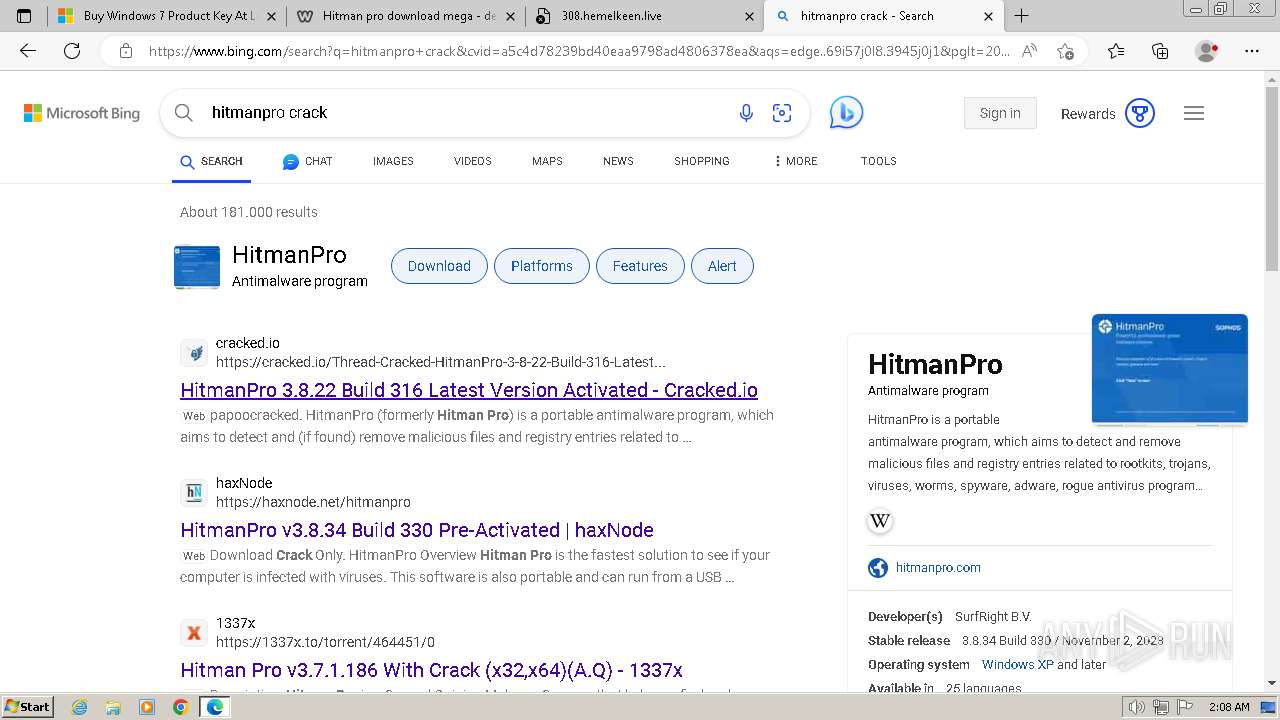Open Edge settings and more menu
The width and height of the screenshot is (1280, 720).
click(1252, 51)
